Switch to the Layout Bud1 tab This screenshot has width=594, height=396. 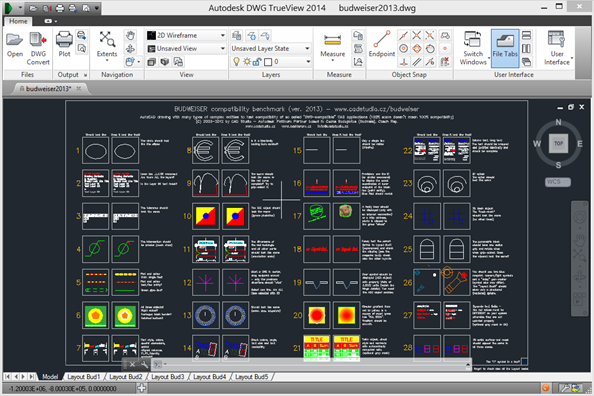click(x=84, y=377)
